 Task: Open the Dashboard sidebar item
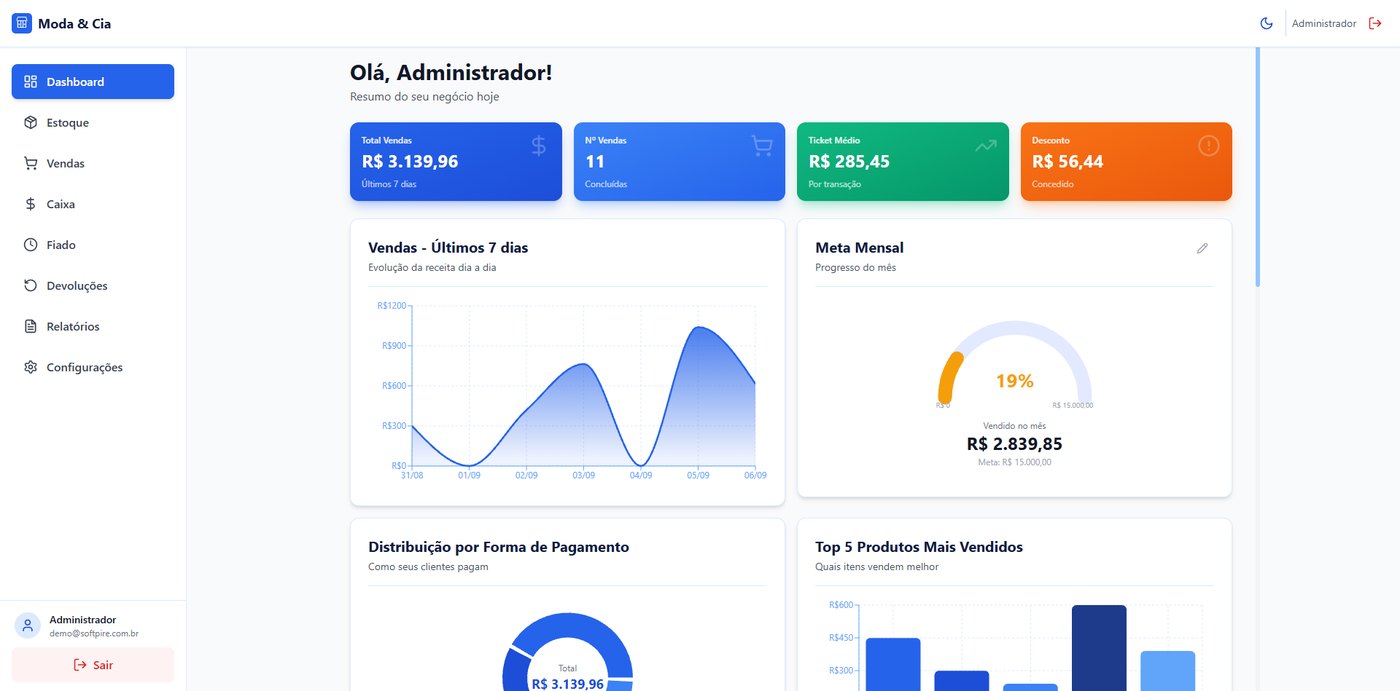93,82
